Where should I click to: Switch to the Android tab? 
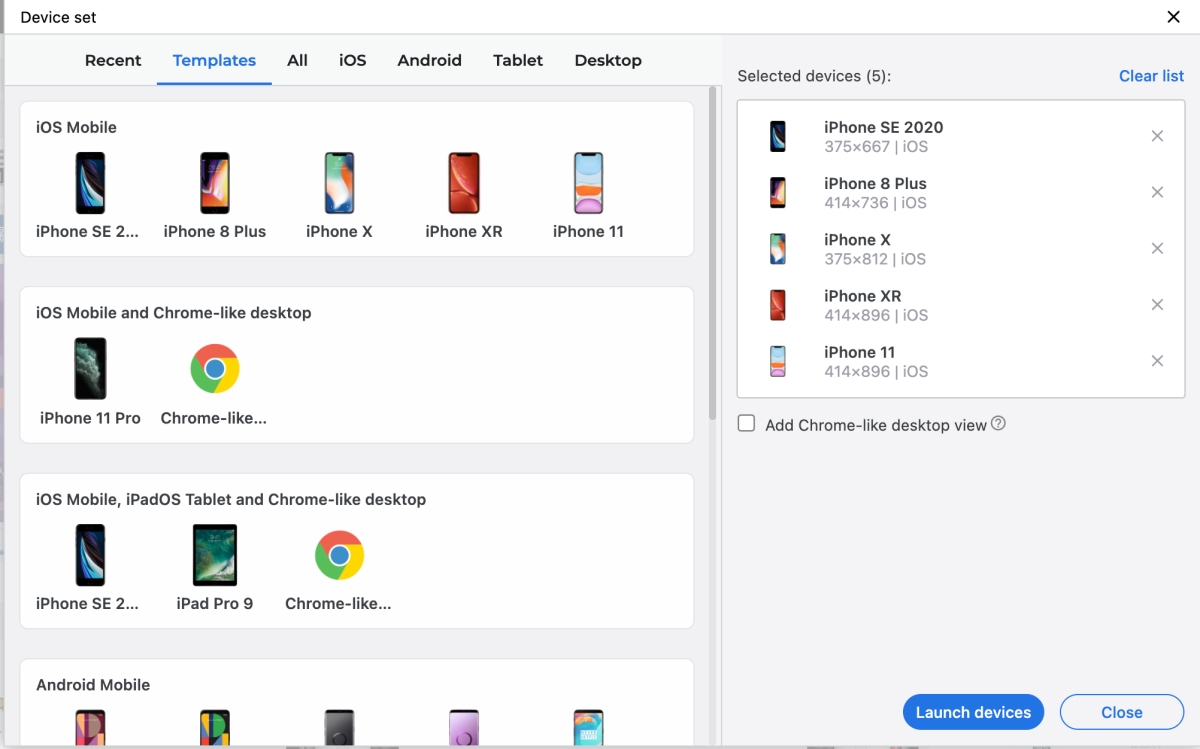click(429, 60)
